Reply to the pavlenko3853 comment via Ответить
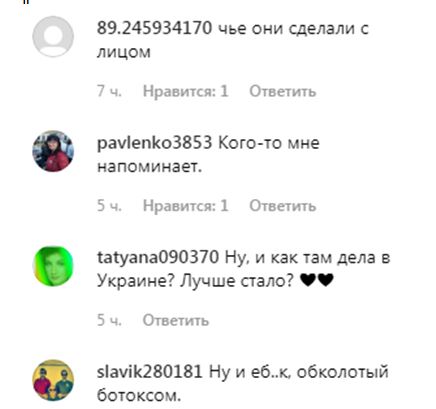The width and height of the screenshot is (436, 409). pos(283,206)
